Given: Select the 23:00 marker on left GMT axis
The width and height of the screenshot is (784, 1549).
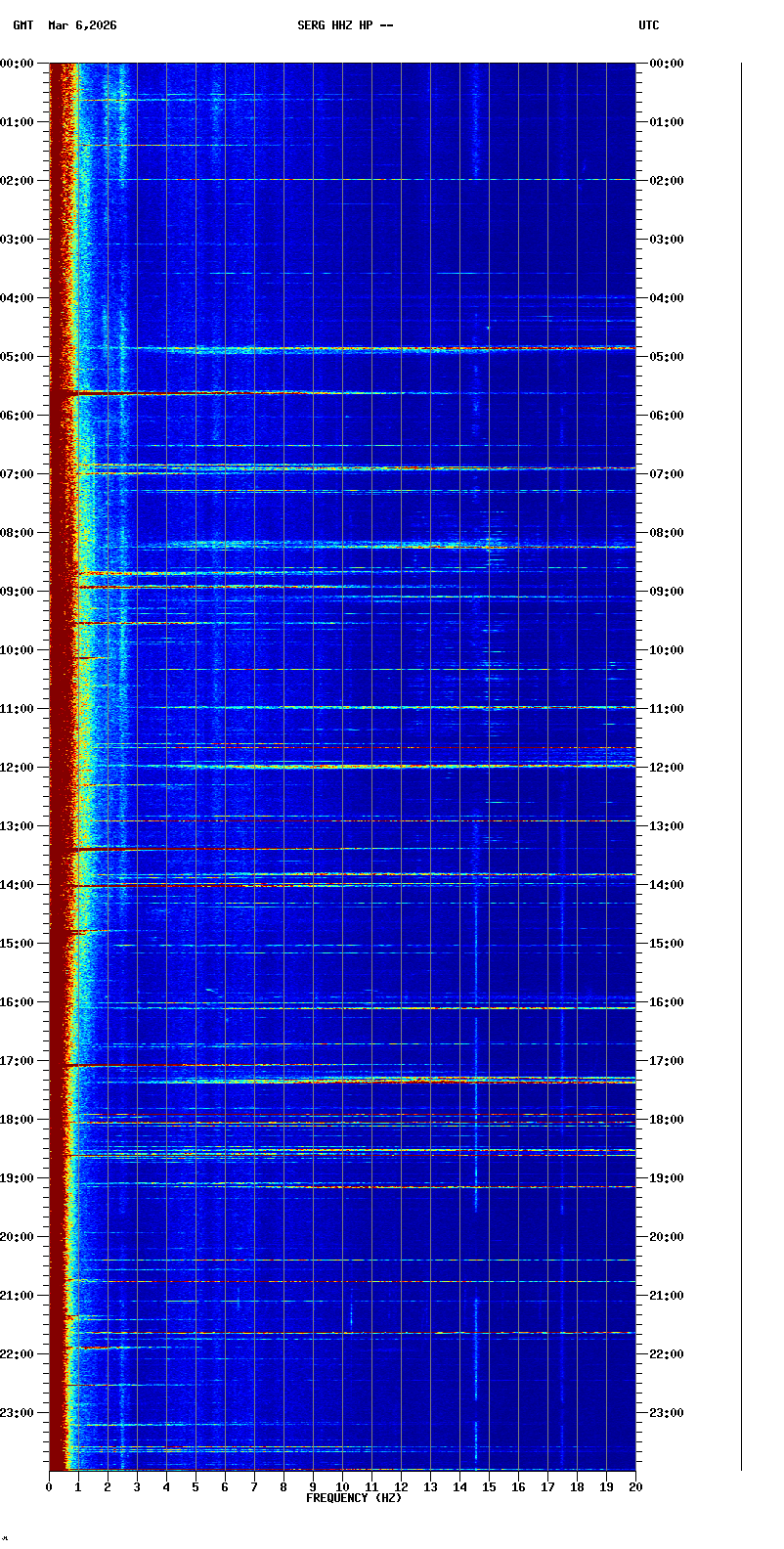Looking at the screenshot, I should click(x=18, y=1413).
